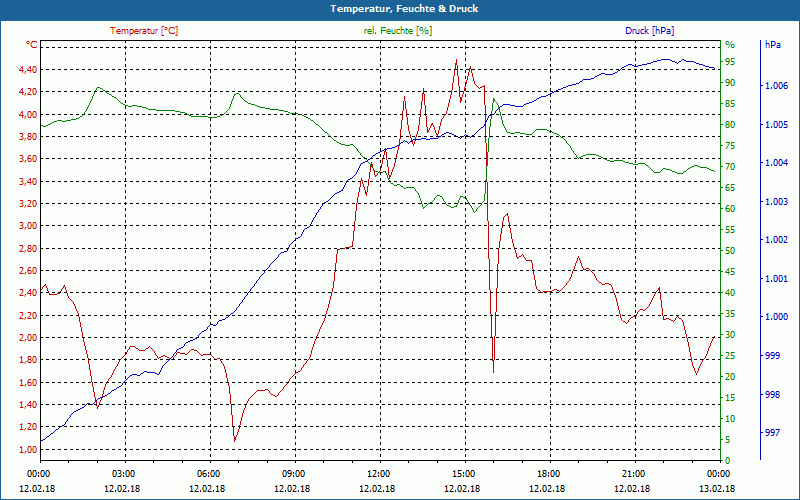
Task: Click the 70 humidity axis value
Action: [x=730, y=167]
